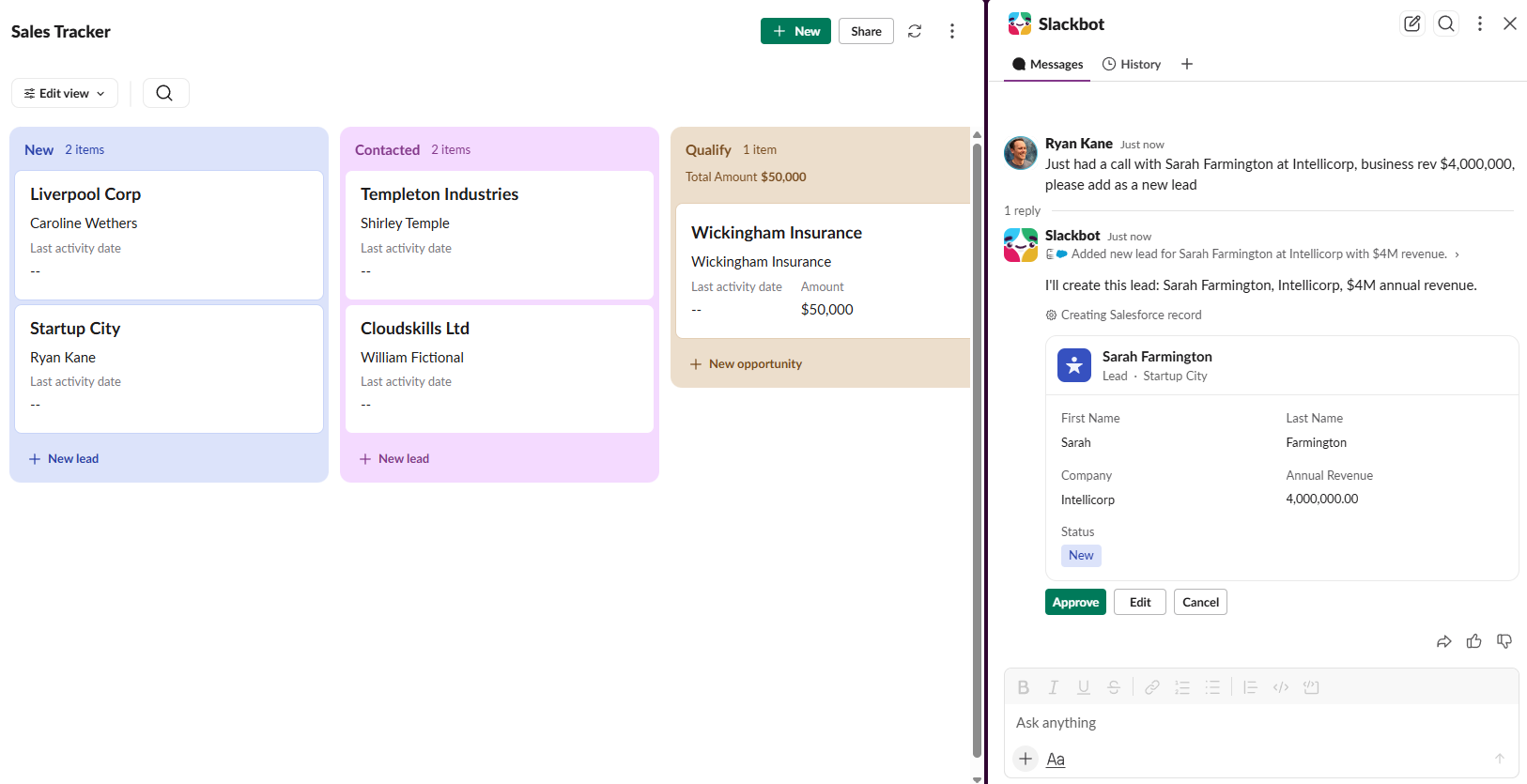Open the Startup City lead card
This screenshot has height=784, width=1527.
click(x=169, y=369)
